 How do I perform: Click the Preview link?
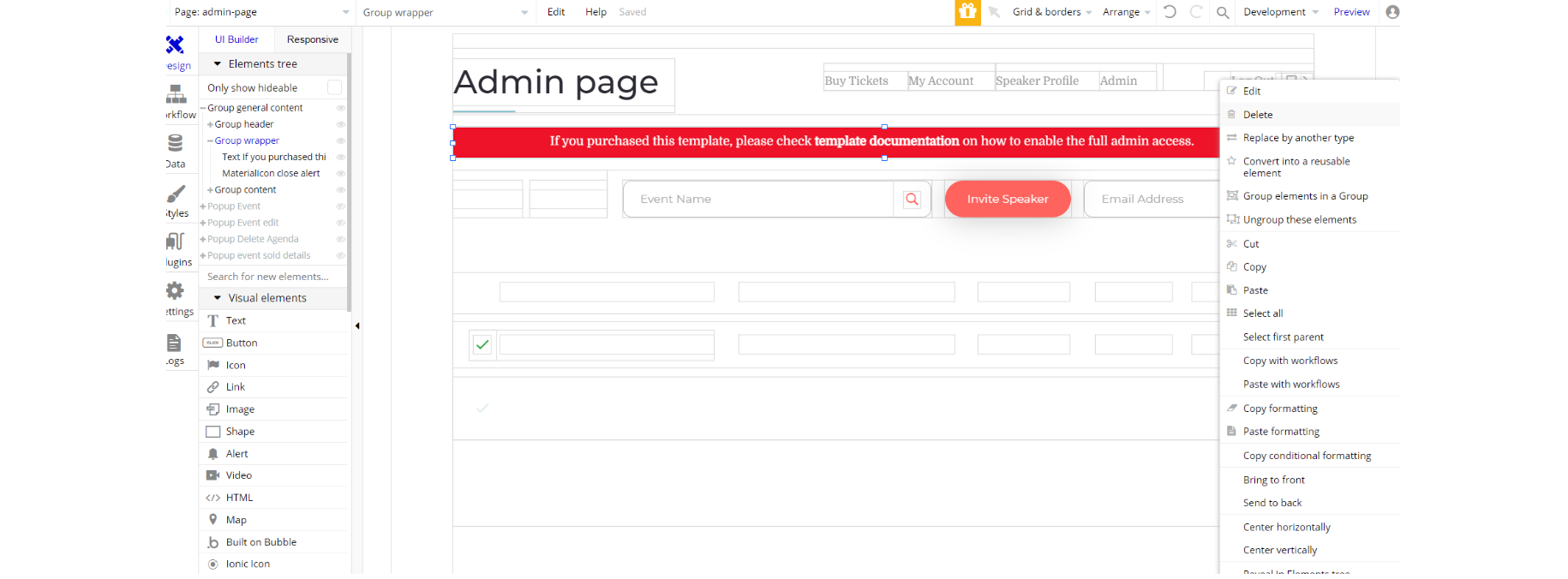(x=1351, y=12)
